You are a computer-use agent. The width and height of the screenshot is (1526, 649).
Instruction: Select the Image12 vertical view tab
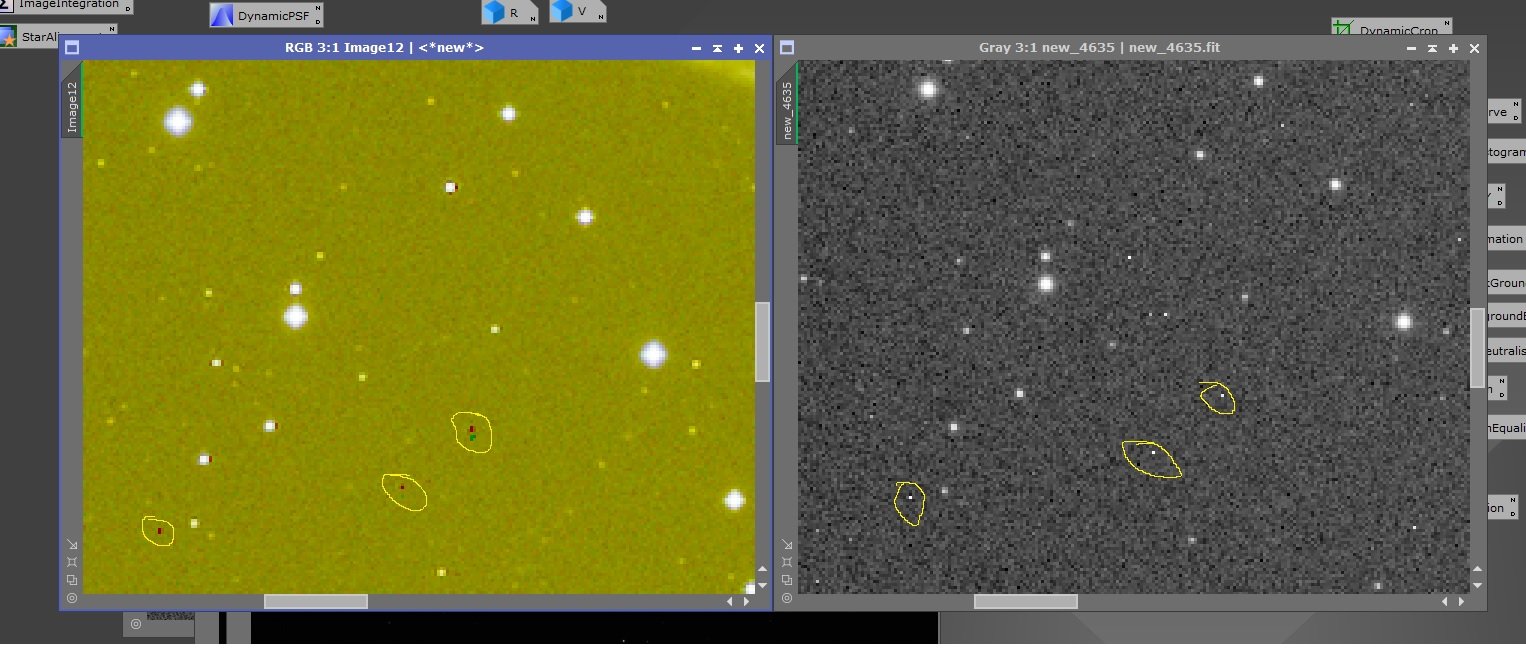(x=72, y=107)
